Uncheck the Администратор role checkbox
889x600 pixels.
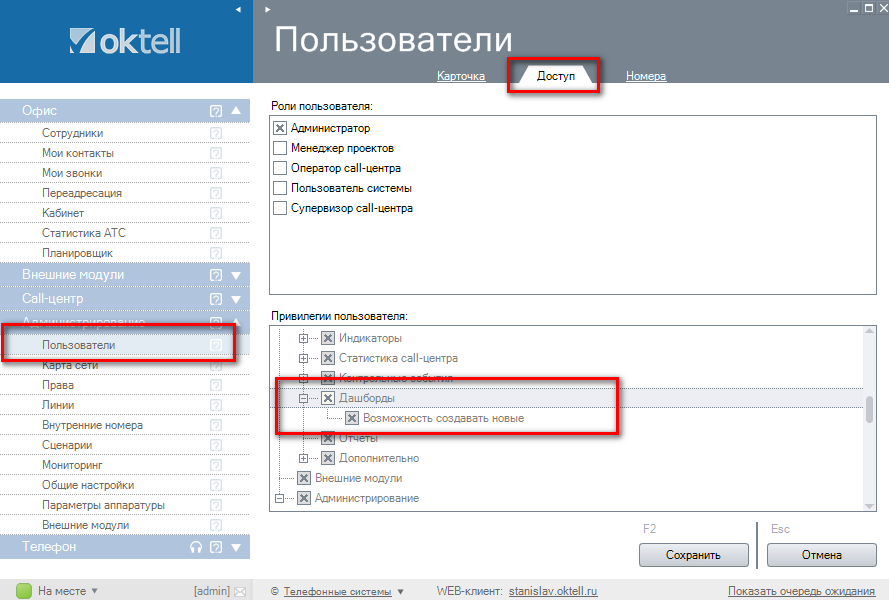[280, 128]
